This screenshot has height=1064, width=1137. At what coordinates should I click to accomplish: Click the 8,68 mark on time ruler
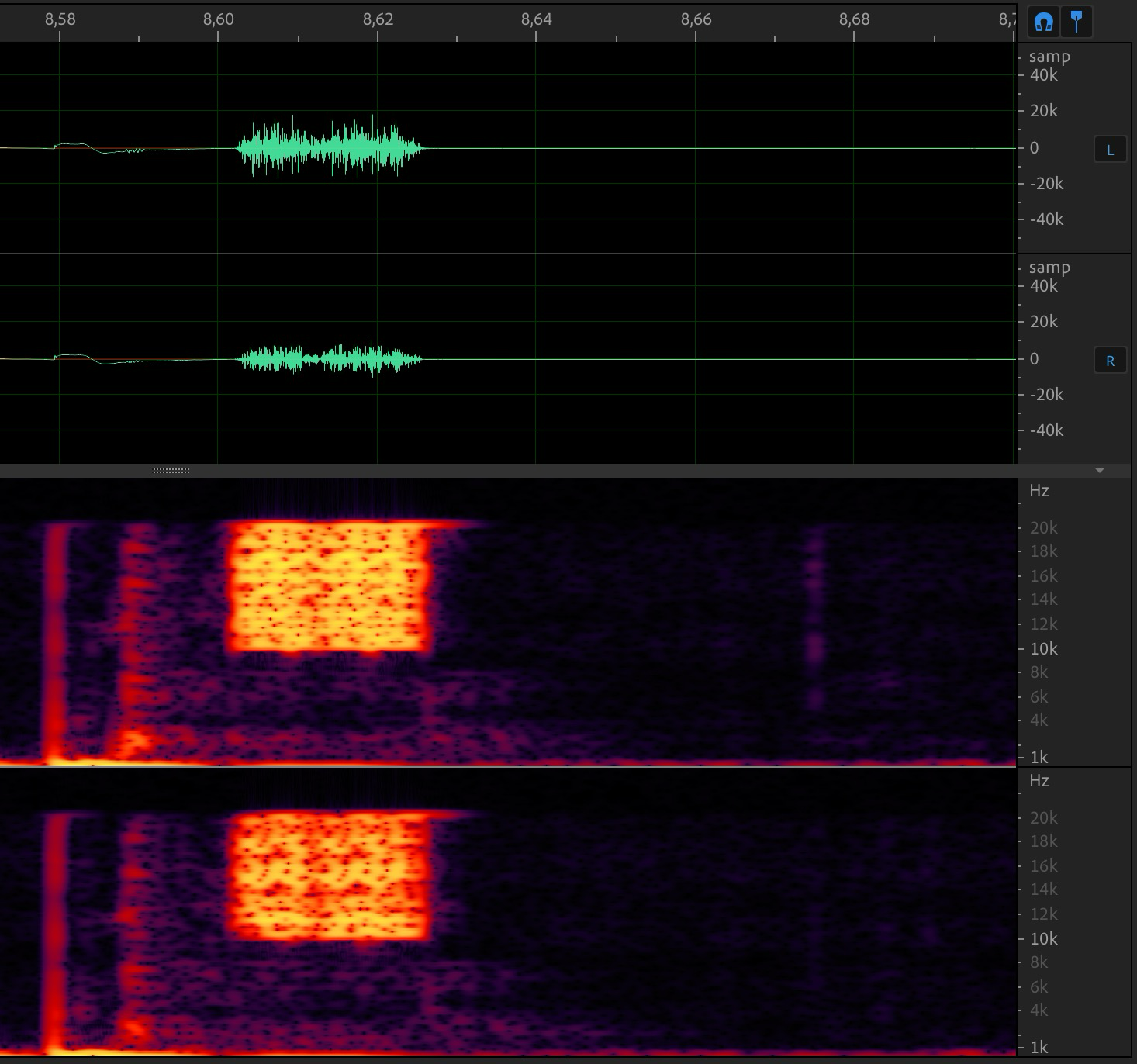pos(854,19)
